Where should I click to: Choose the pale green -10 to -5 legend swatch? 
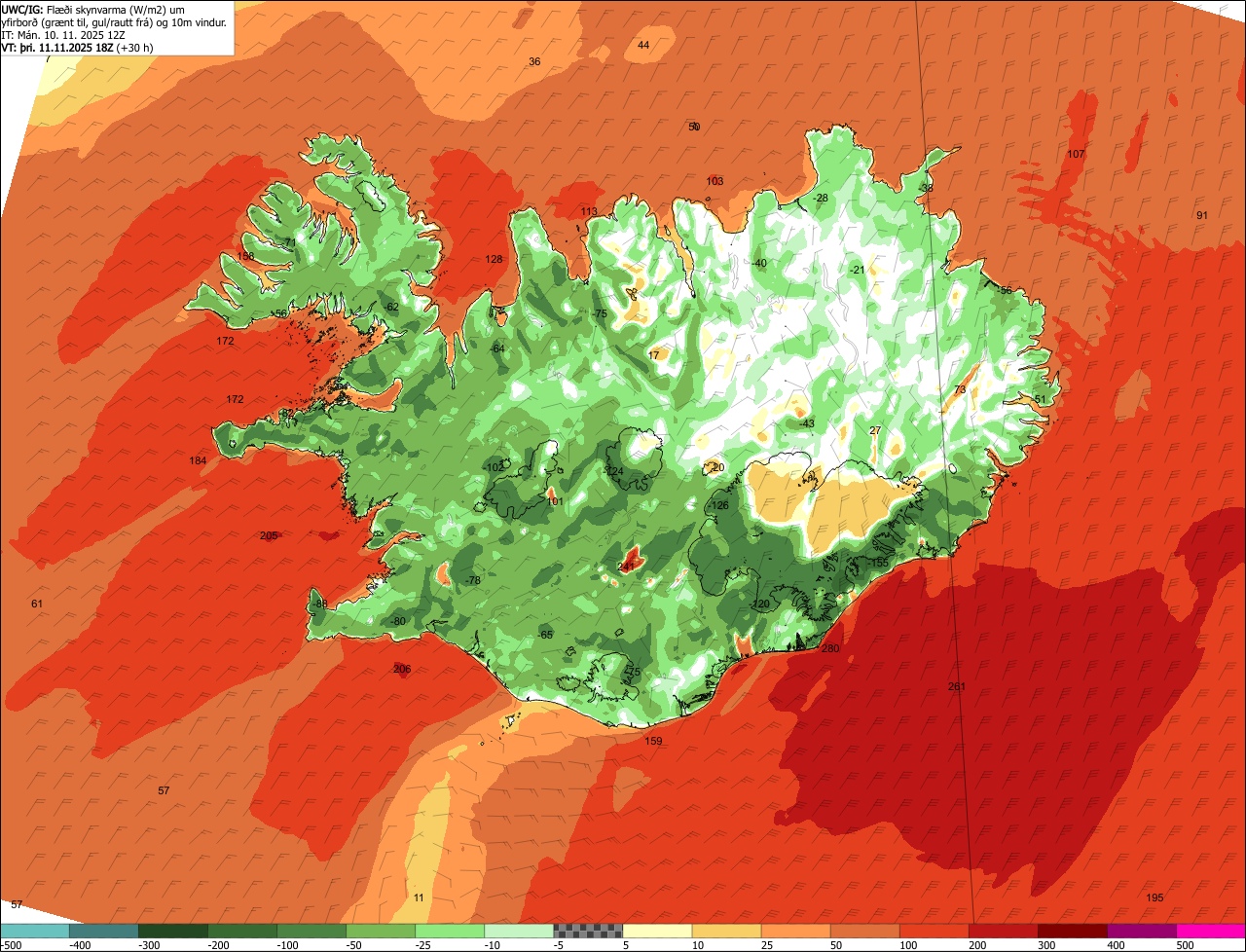point(518,931)
